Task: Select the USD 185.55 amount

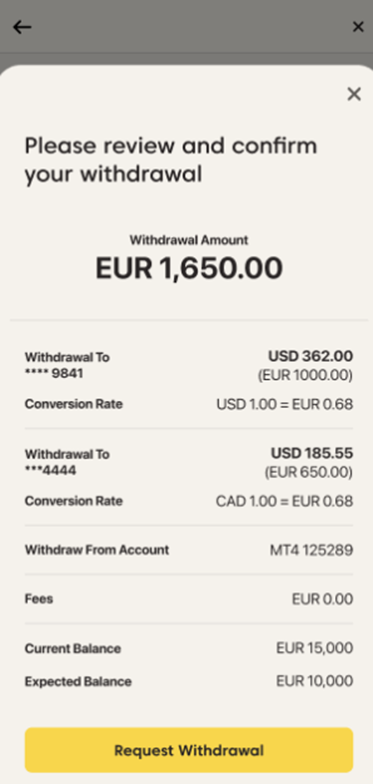Action: (312, 454)
